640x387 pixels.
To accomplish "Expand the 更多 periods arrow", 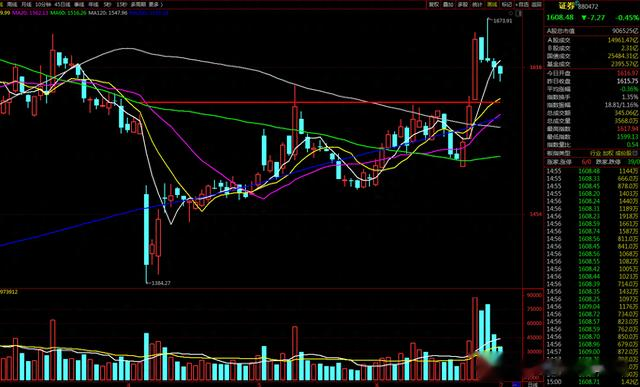I will [156, 4].
